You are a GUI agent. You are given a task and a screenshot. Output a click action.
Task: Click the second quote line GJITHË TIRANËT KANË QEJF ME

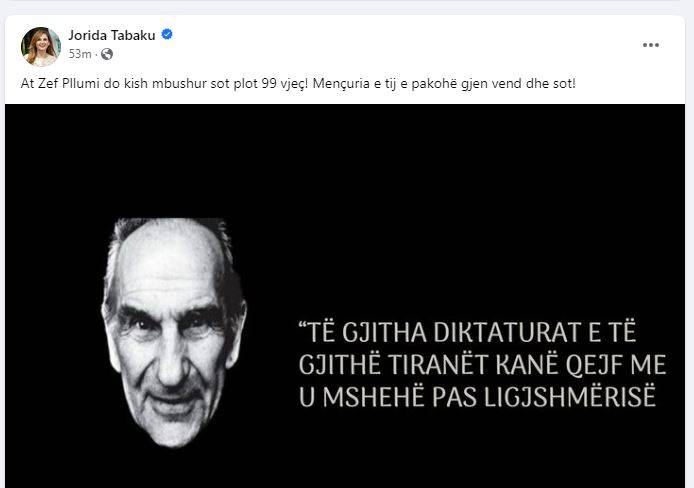[482, 365]
